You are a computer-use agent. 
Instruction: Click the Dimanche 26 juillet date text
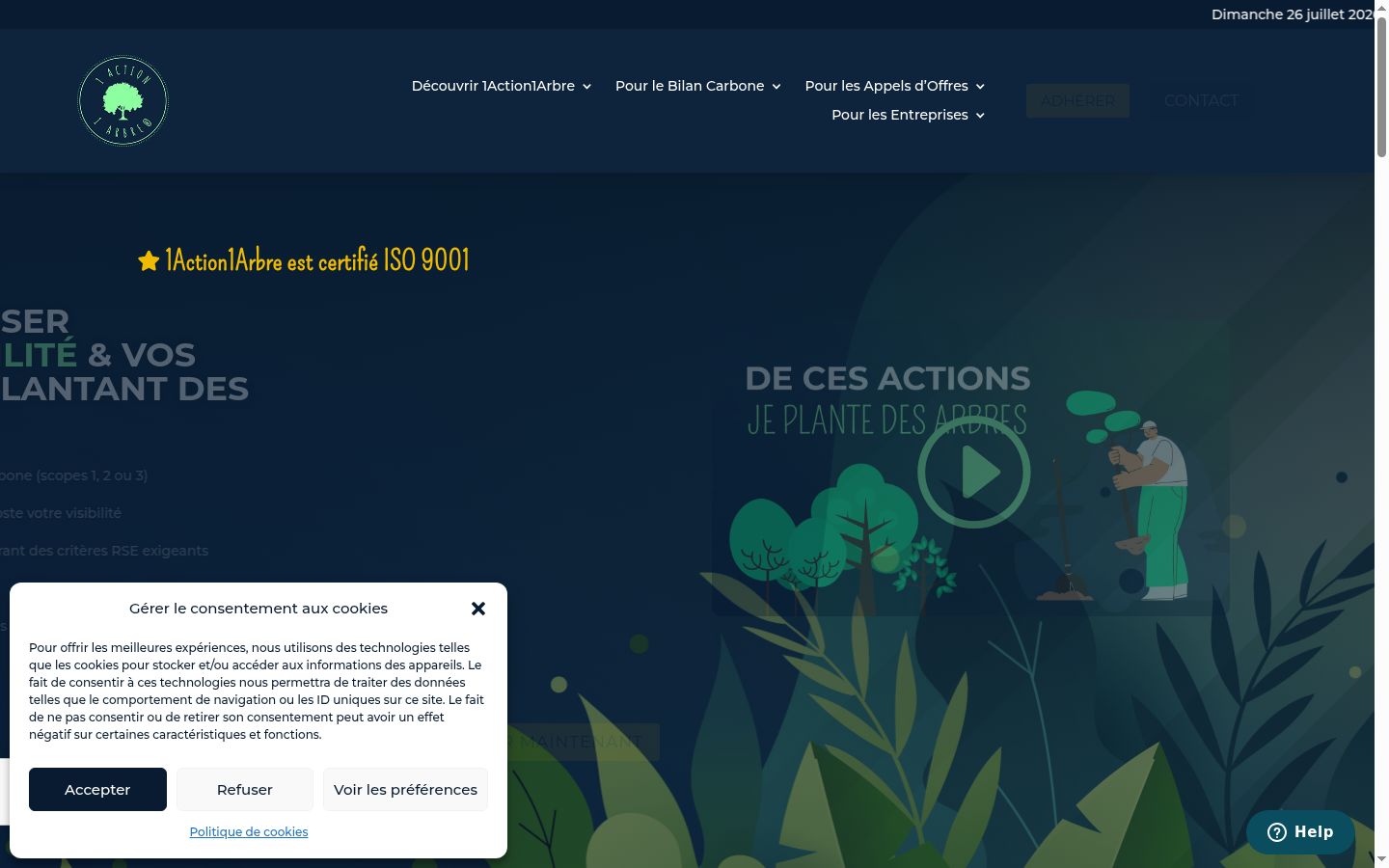pos(1293,14)
